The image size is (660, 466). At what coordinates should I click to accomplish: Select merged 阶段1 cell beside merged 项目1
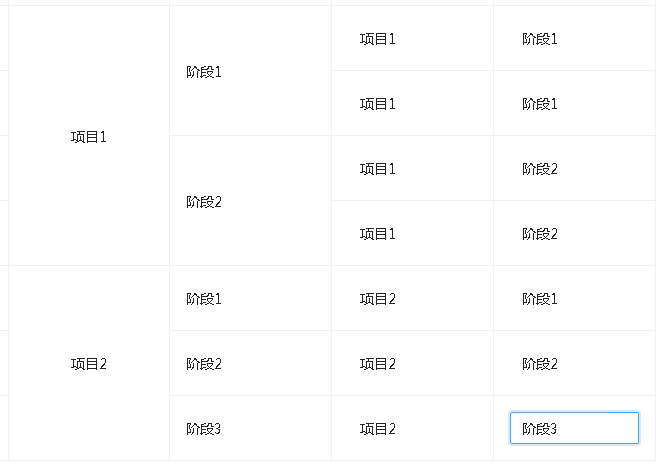click(x=204, y=72)
